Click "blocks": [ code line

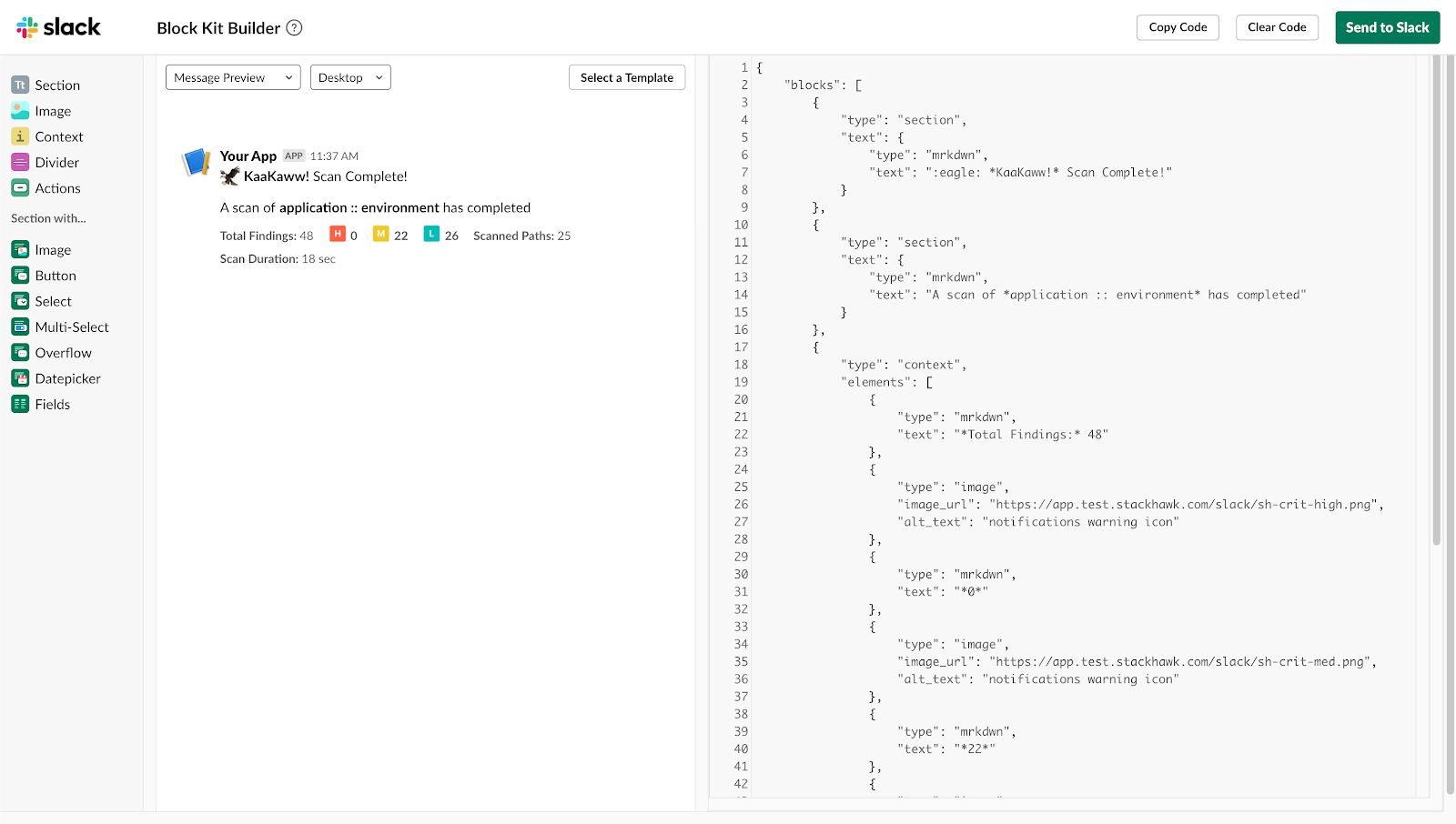[823, 85]
